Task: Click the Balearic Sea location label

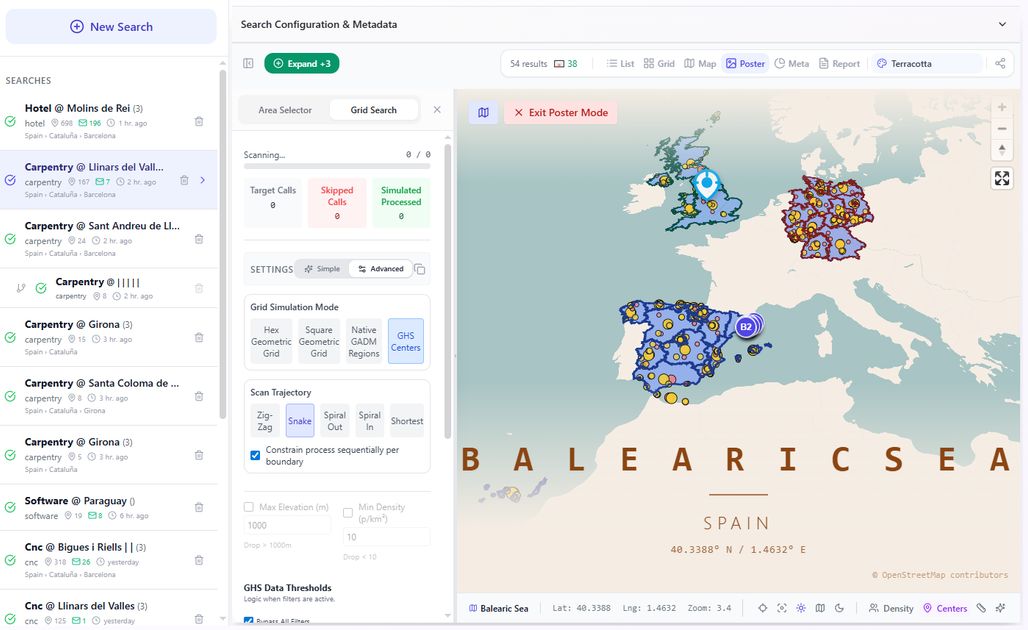Action: pyautogui.click(x=499, y=608)
